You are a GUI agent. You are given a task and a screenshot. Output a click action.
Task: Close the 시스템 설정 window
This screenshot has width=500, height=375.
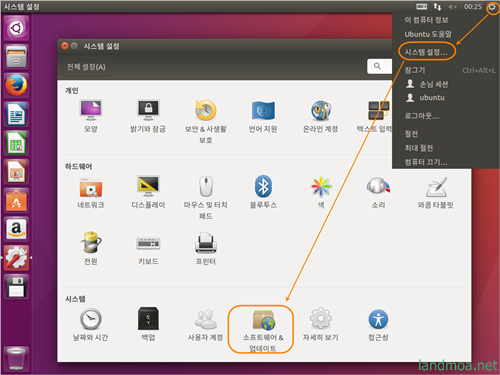[65, 46]
